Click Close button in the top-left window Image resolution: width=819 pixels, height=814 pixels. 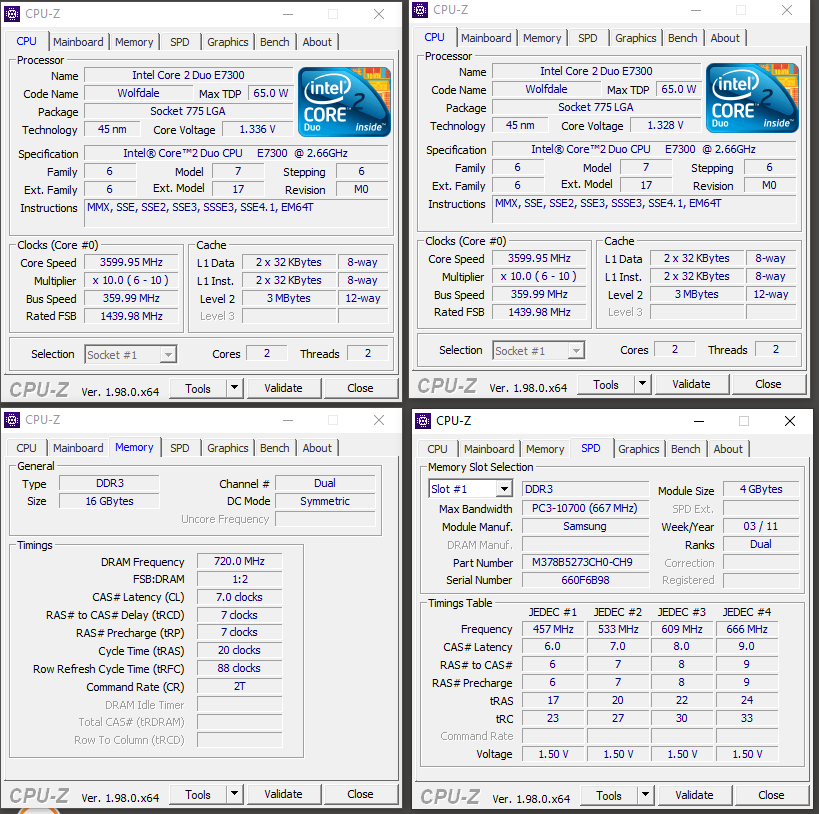pos(360,388)
